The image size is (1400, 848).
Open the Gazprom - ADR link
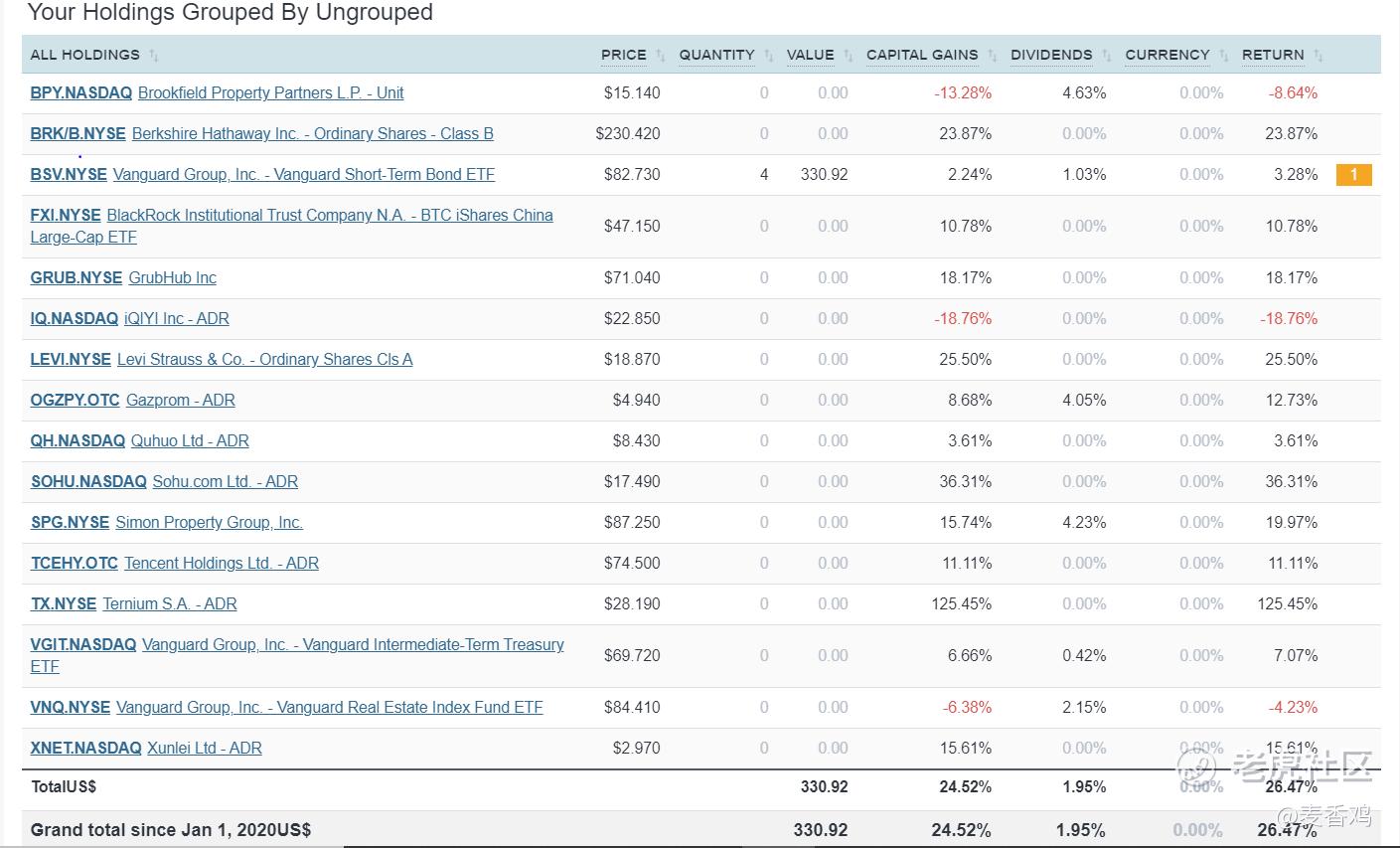tap(180, 400)
